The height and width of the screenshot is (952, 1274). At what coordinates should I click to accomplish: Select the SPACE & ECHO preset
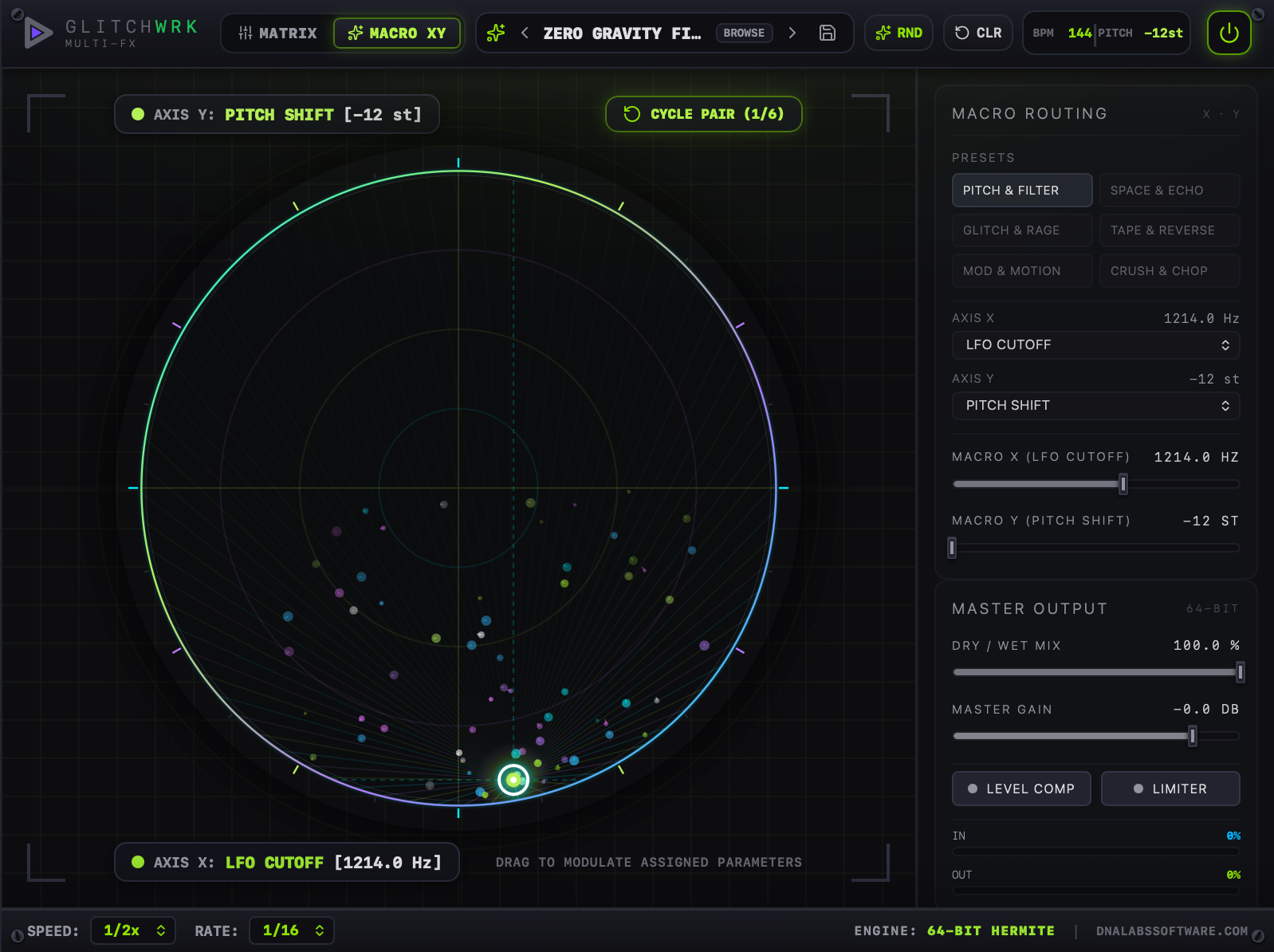pyautogui.click(x=1170, y=190)
